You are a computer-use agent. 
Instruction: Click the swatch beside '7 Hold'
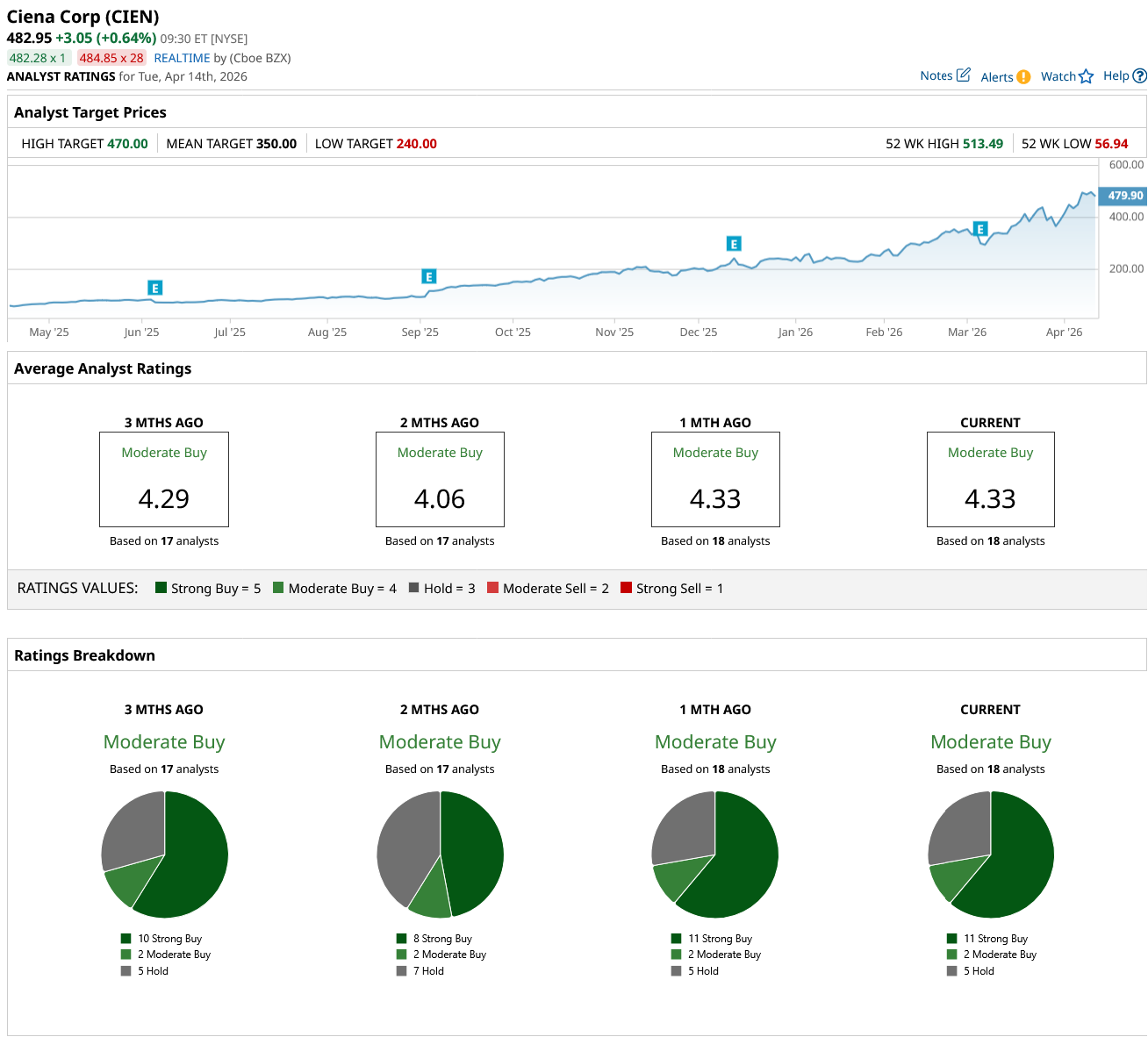point(402,971)
